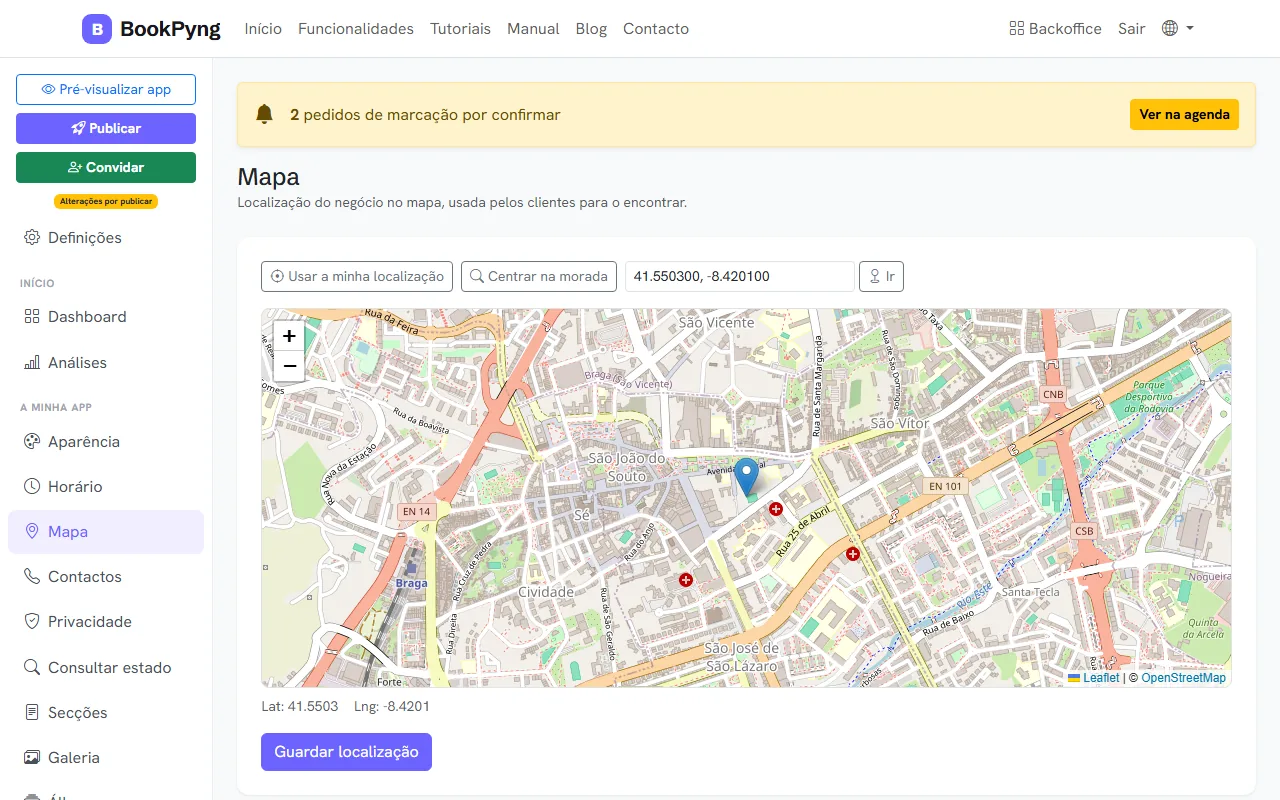The width and height of the screenshot is (1280, 800).
Task: Select Mapa in sidebar
Action: tap(106, 532)
